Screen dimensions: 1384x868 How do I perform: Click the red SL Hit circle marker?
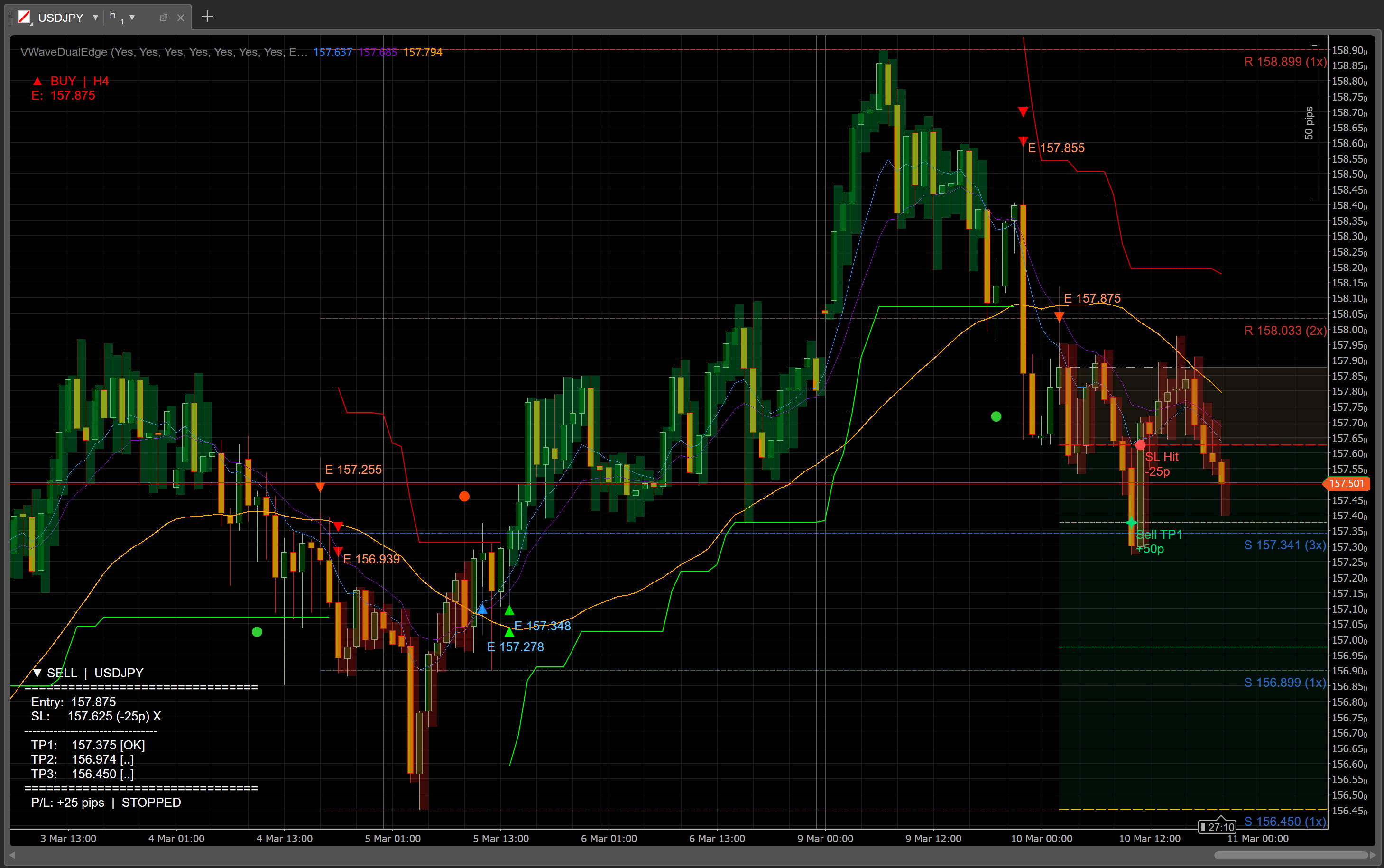[x=1141, y=445]
